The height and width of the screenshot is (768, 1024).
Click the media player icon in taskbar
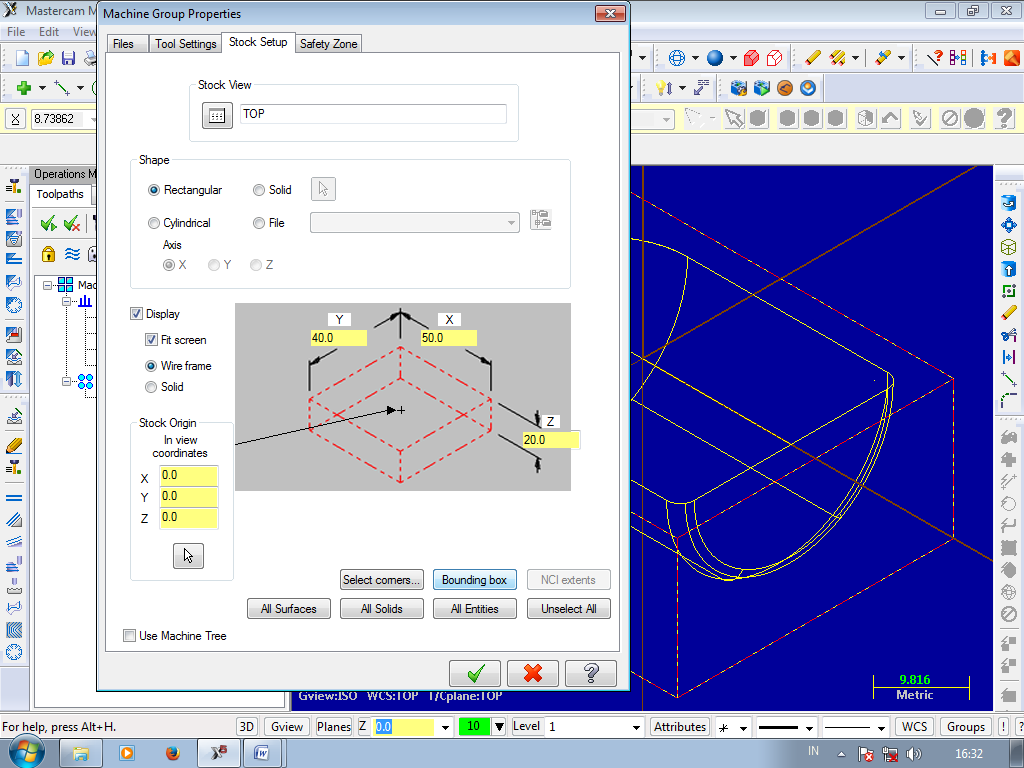point(127,753)
